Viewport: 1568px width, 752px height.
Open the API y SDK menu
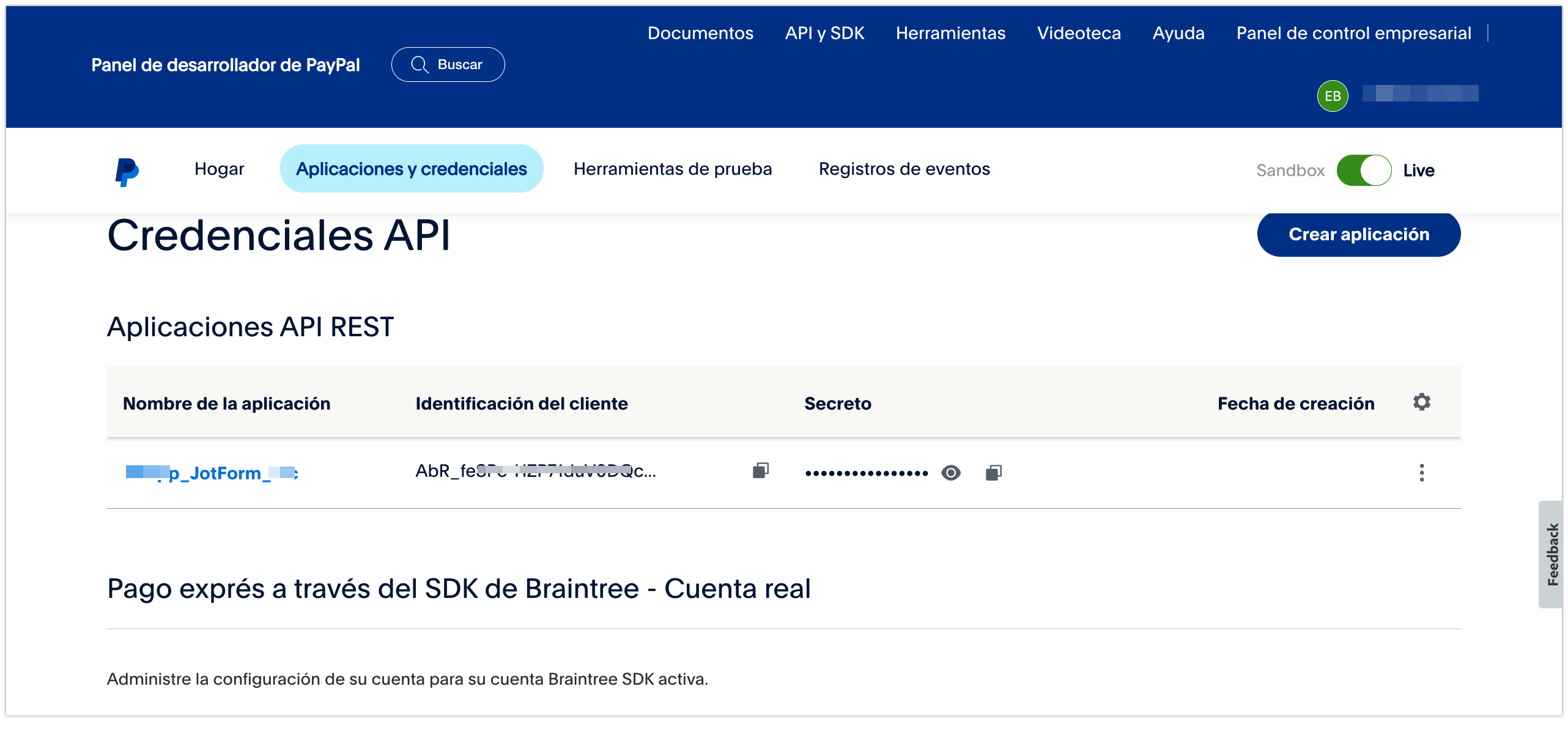point(824,33)
